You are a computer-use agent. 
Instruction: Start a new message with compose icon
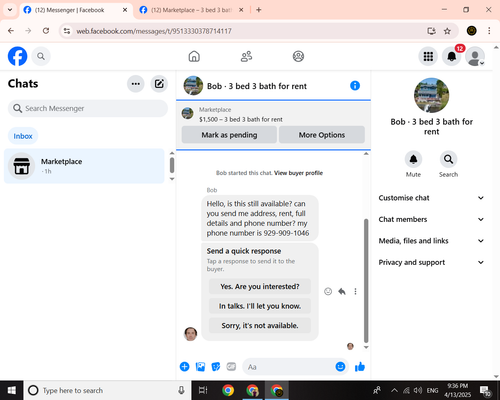click(159, 84)
